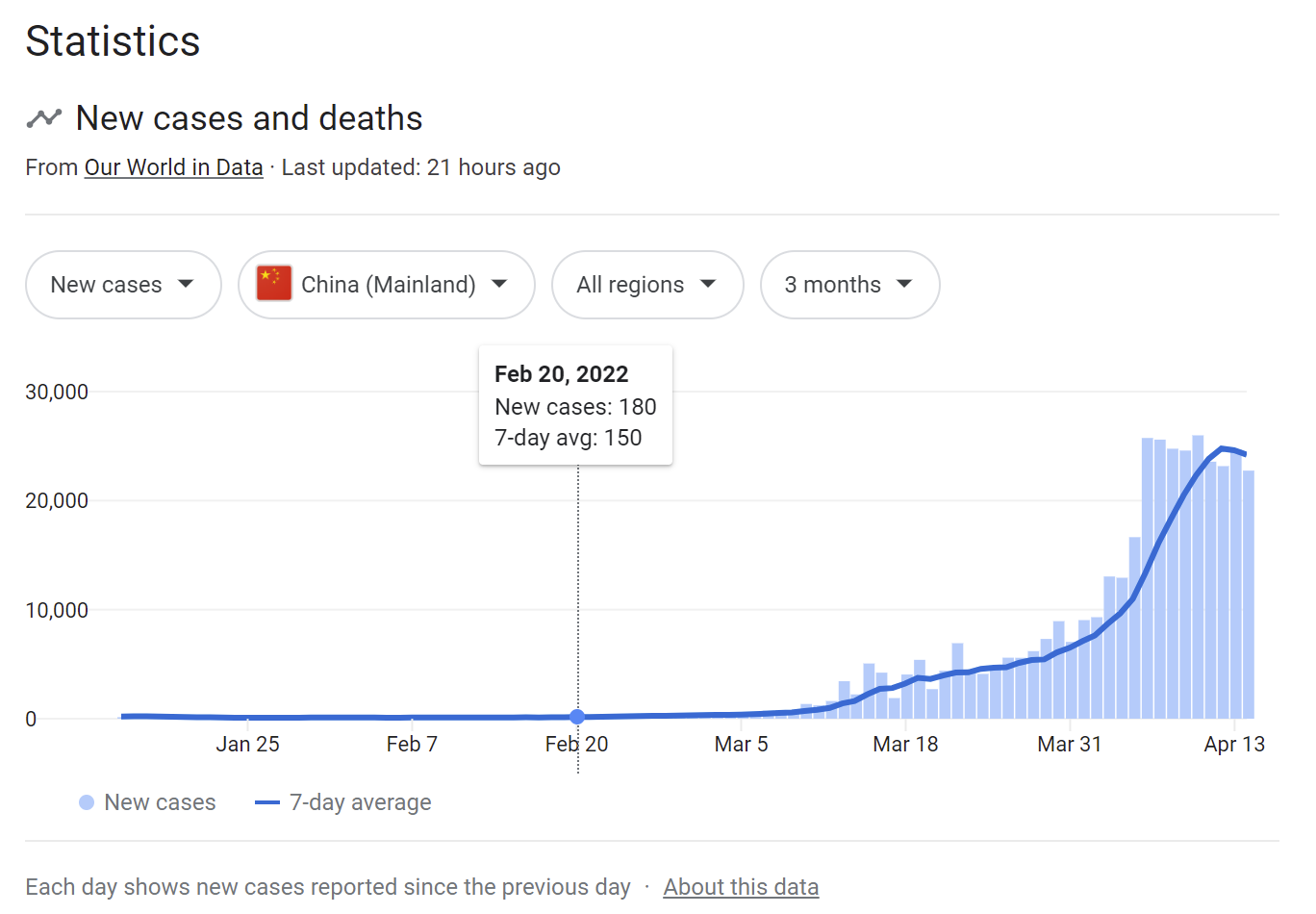The height and width of the screenshot is (914, 1316).
Task: Click the arrow on the 3 months selector
Action: [x=903, y=284]
